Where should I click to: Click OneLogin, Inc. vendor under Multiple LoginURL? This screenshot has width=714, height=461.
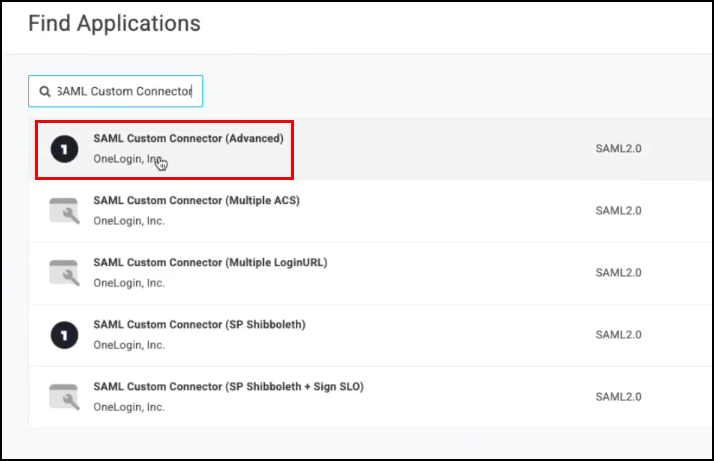129,283
